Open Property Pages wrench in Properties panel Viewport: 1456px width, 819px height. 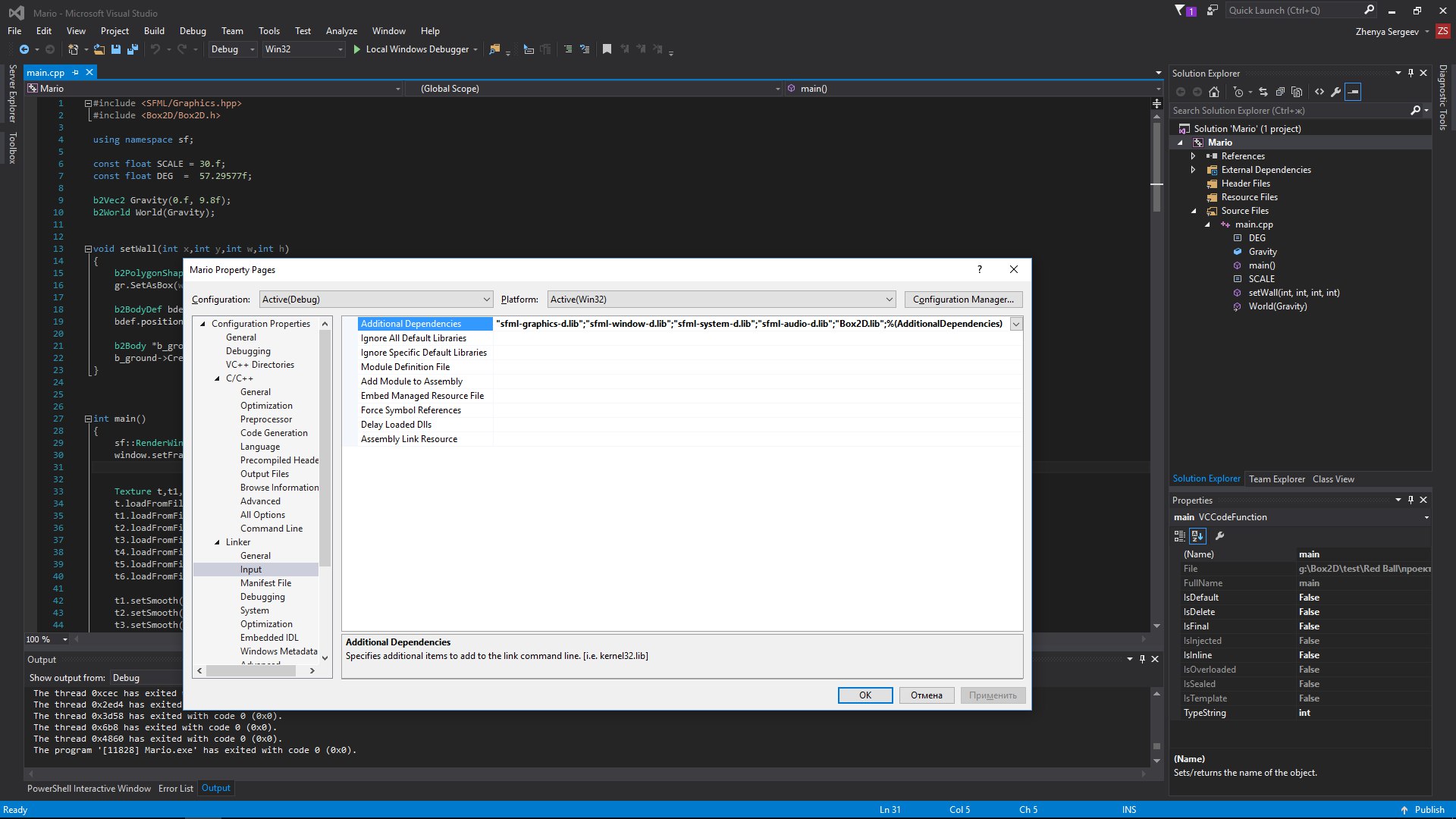point(1219,536)
